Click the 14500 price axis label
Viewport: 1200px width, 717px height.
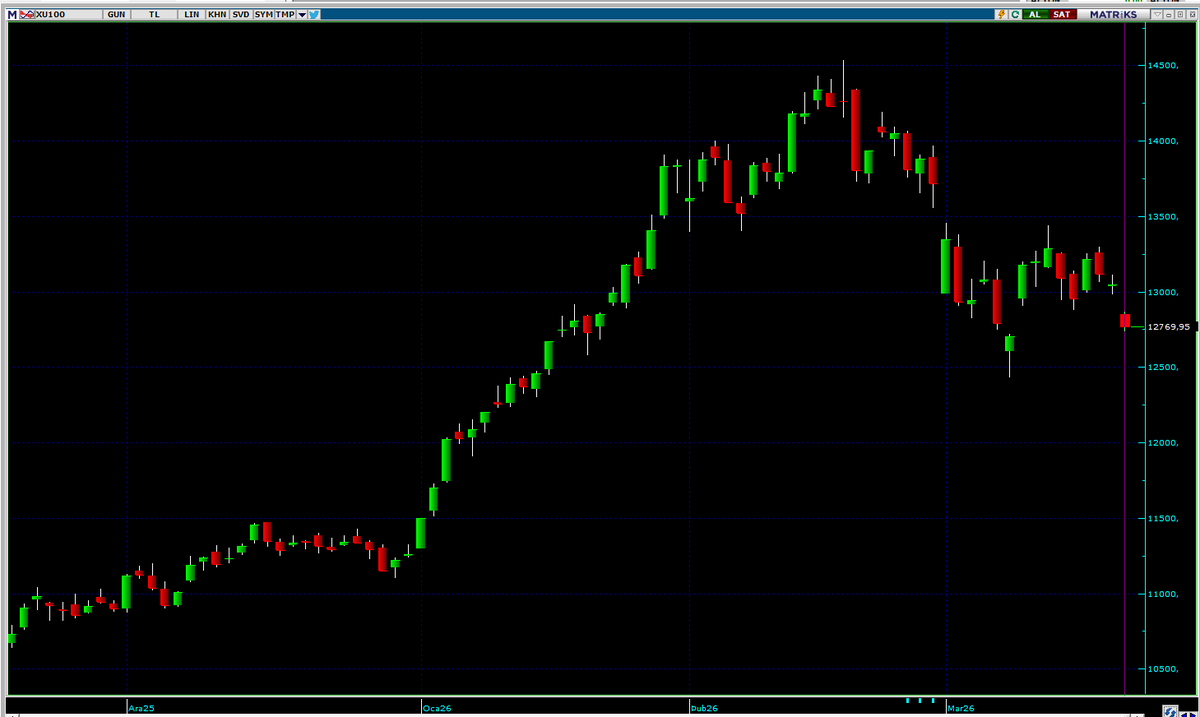pyautogui.click(x=1163, y=65)
